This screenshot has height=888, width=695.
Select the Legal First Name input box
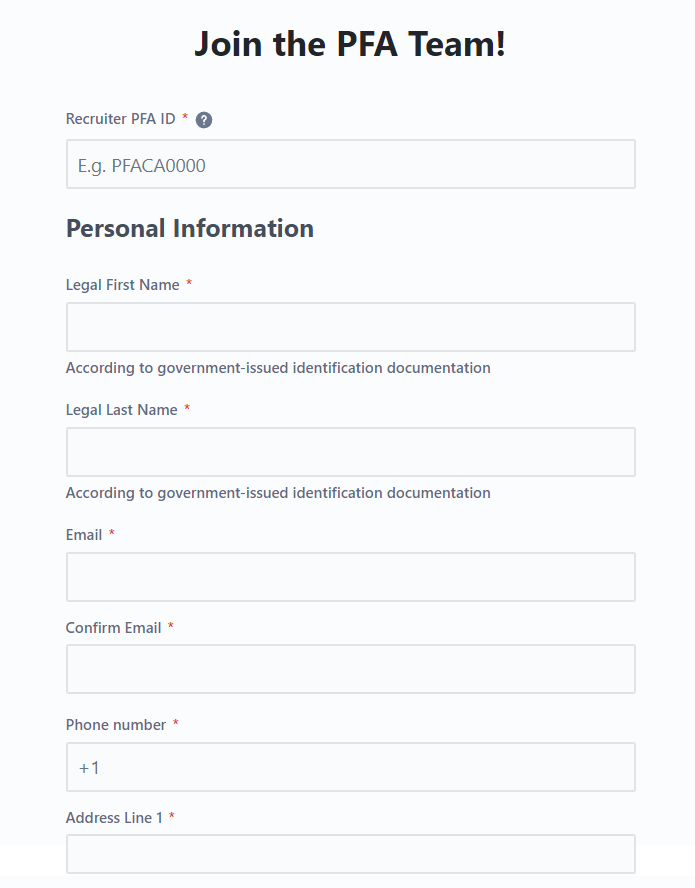(350, 326)
